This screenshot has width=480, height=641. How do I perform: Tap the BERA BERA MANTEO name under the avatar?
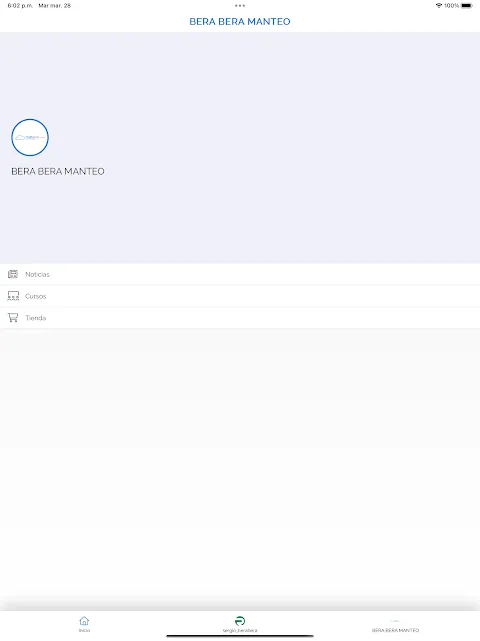click(x=58, y=171)
